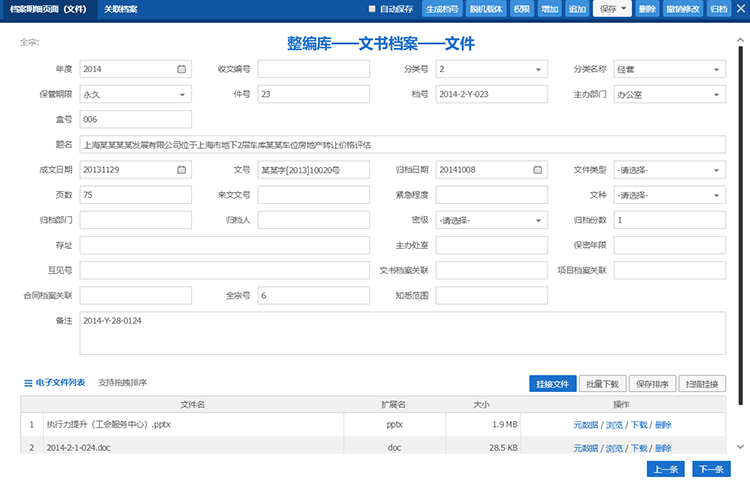Switch to the 关联档案 tab
This screenshot has width=750, height=480.
[x=121, y=9]
